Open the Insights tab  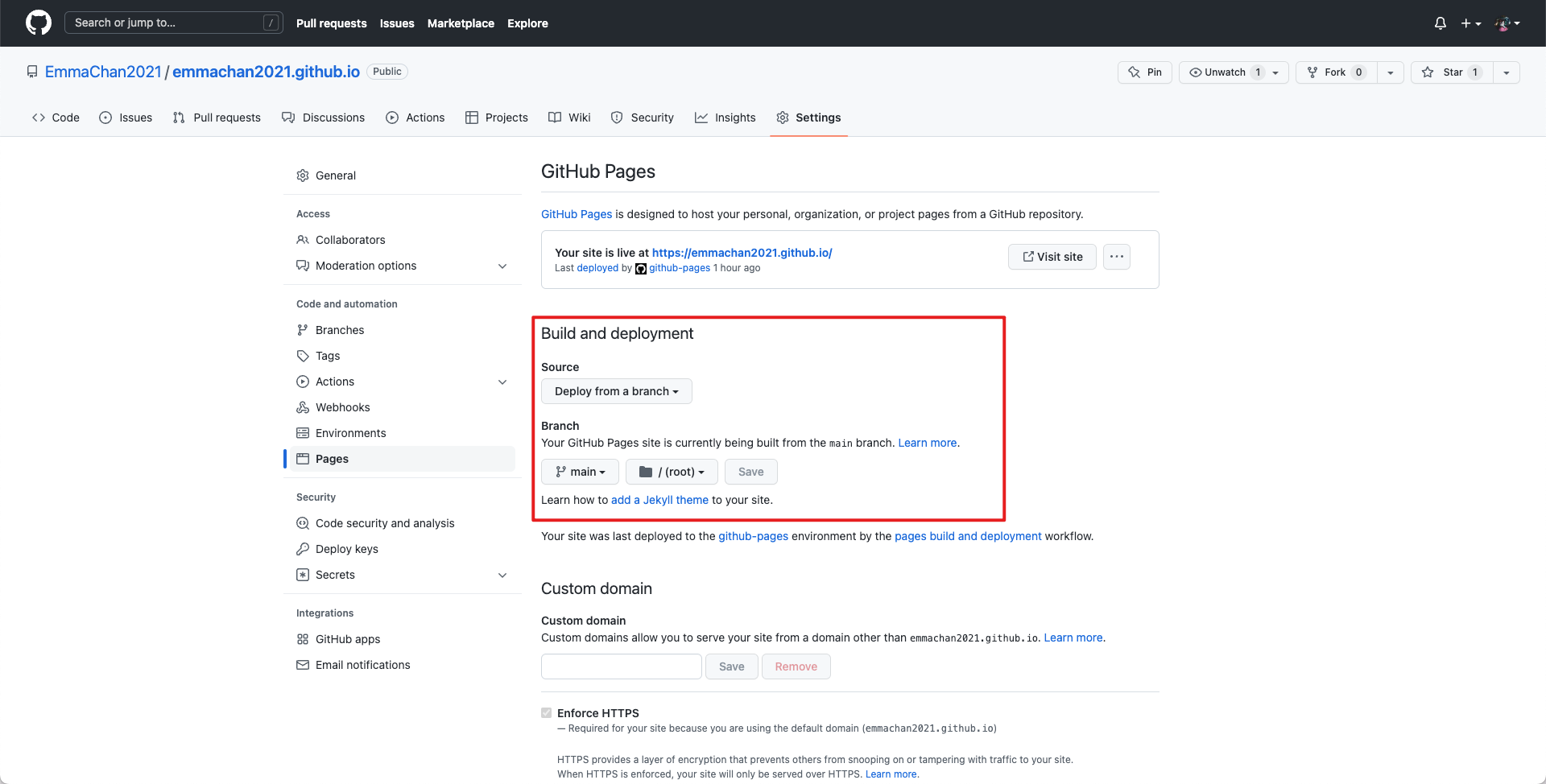[x=725, y=118]
